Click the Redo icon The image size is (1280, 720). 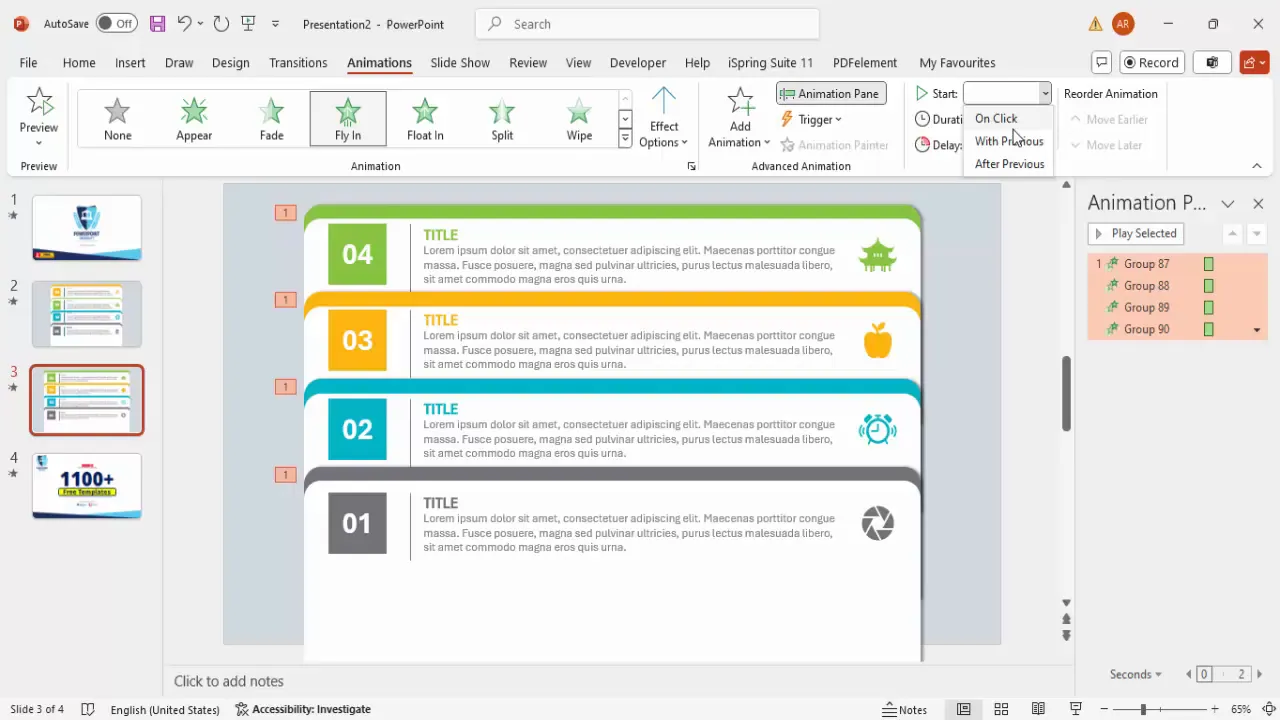pos(221,23)
